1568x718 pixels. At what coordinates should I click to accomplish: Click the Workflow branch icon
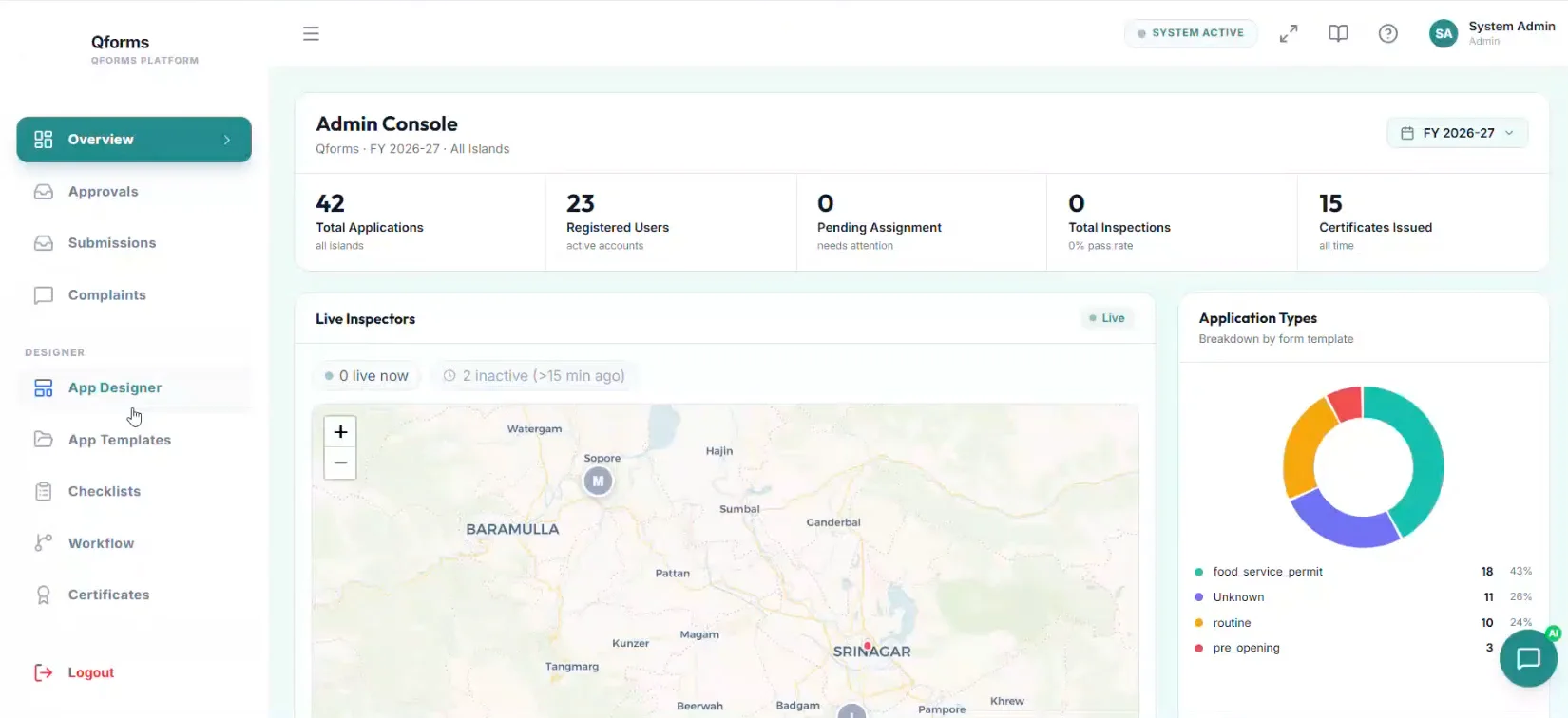(43, 543)
